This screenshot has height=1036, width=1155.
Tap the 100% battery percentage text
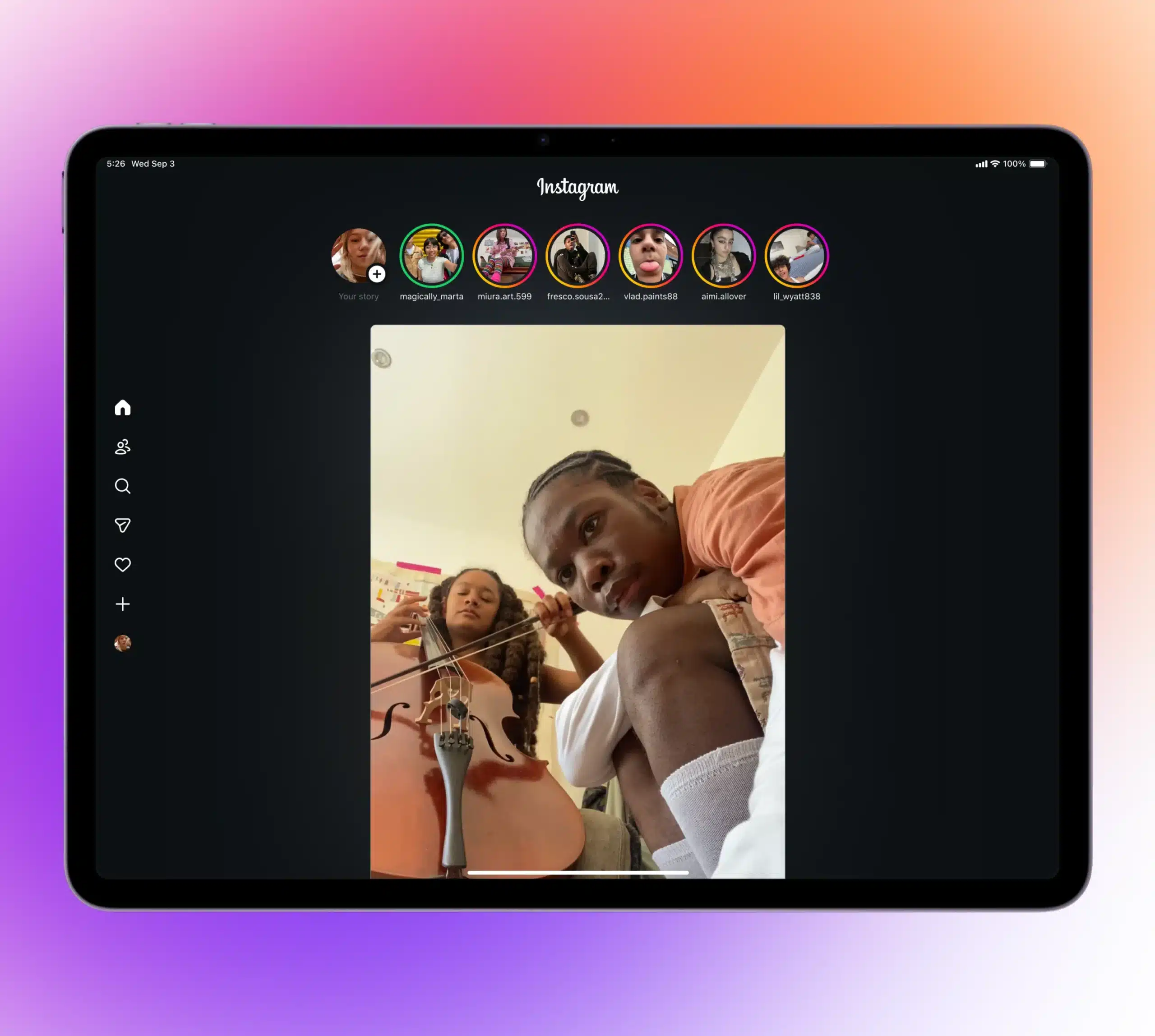point(1014,164)
